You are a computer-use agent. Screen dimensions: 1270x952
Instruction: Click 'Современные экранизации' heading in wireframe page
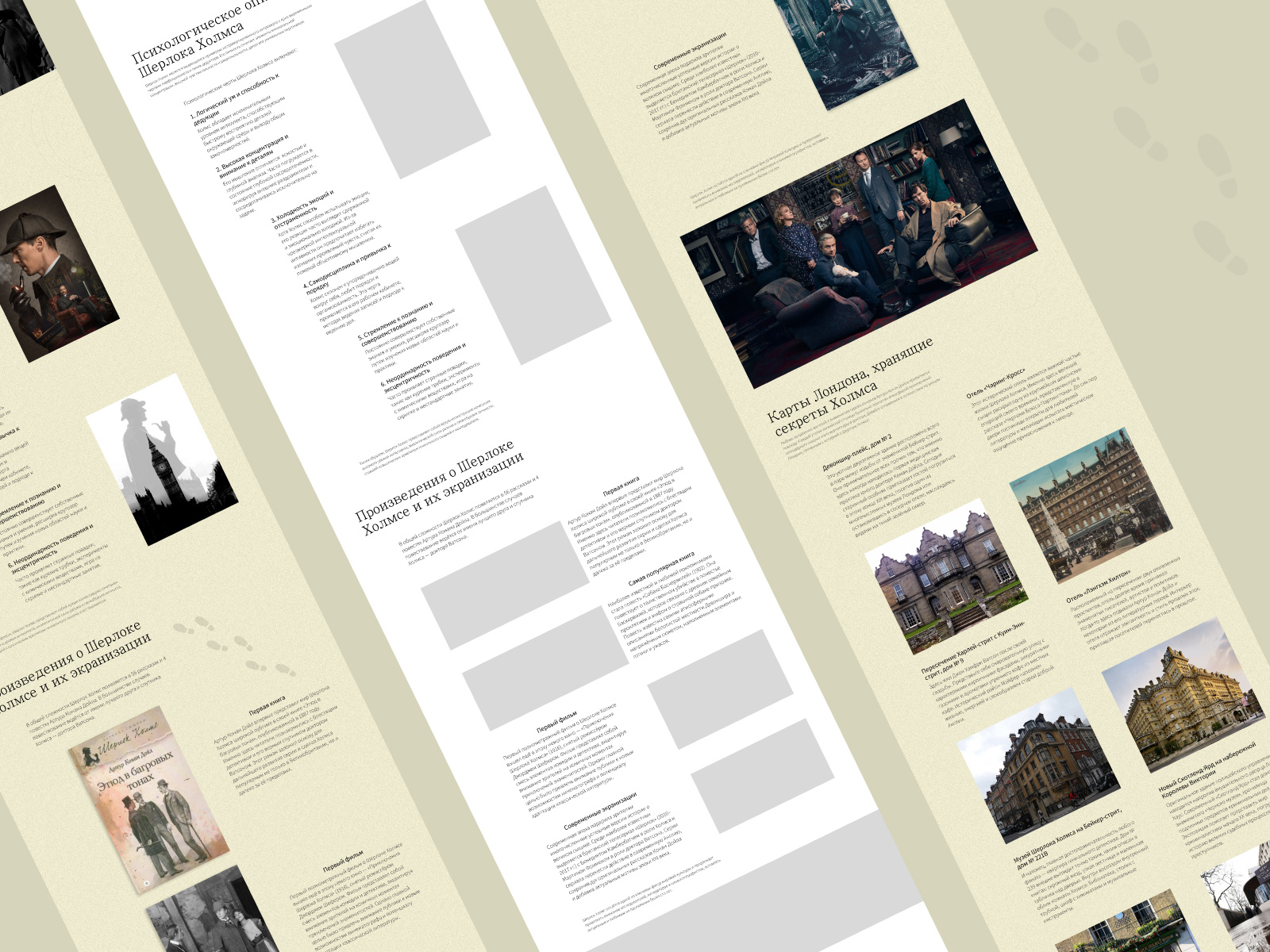click(601, 811)
